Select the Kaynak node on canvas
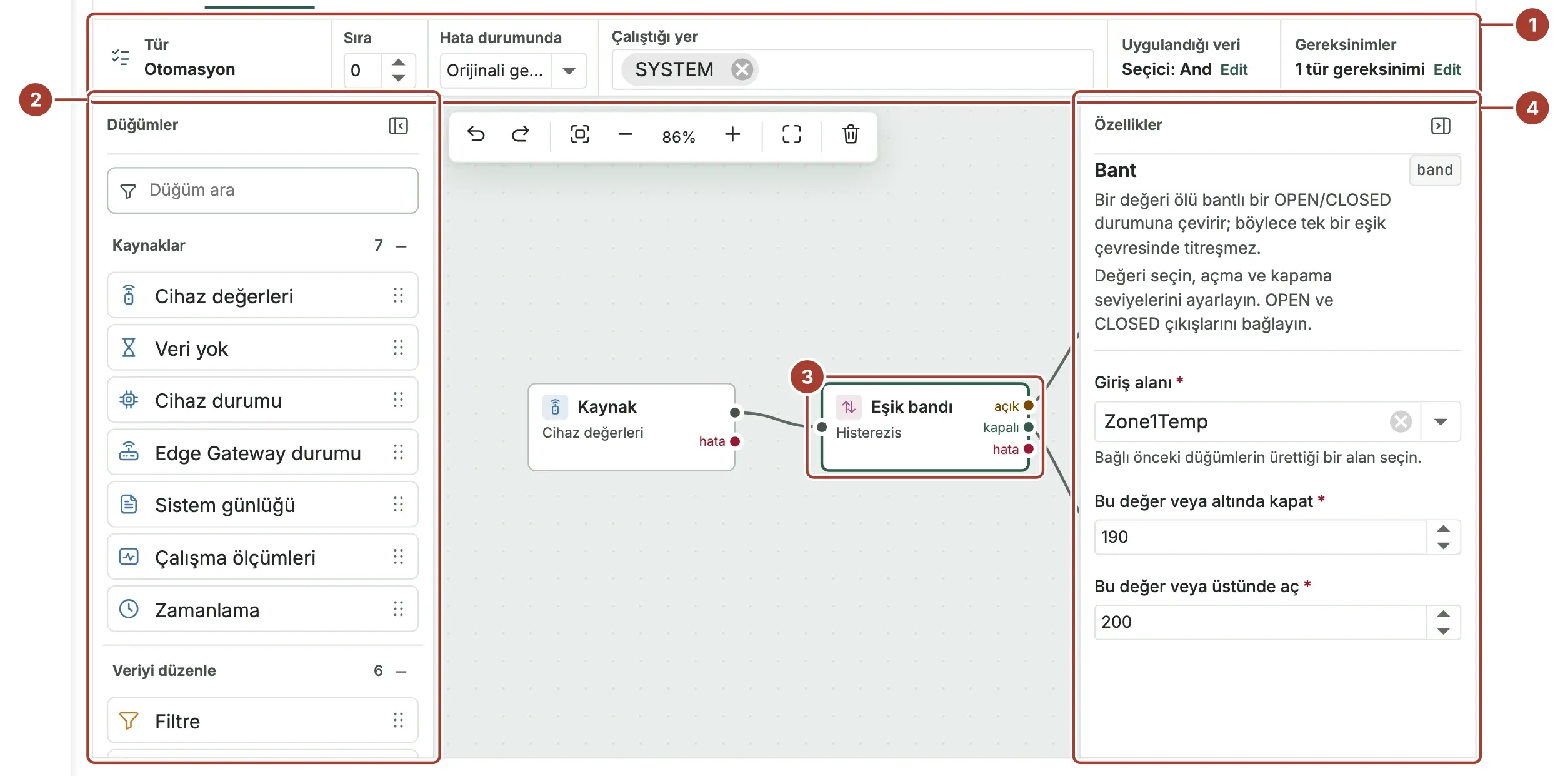The height and width of the screenshot is (776, 1568). [631, 426]
